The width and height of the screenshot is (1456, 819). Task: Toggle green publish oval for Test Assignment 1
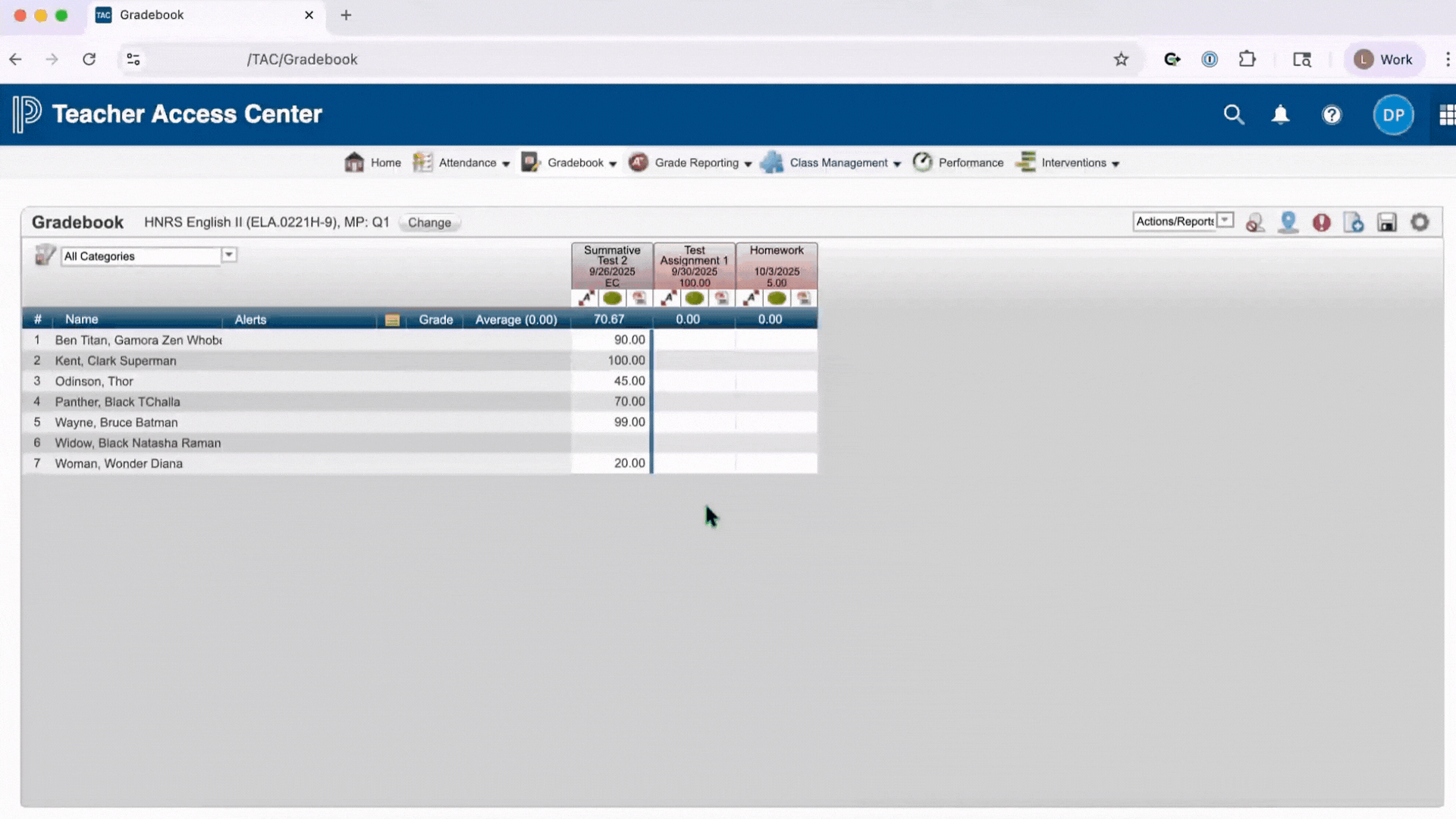click(x=694, y=299)
